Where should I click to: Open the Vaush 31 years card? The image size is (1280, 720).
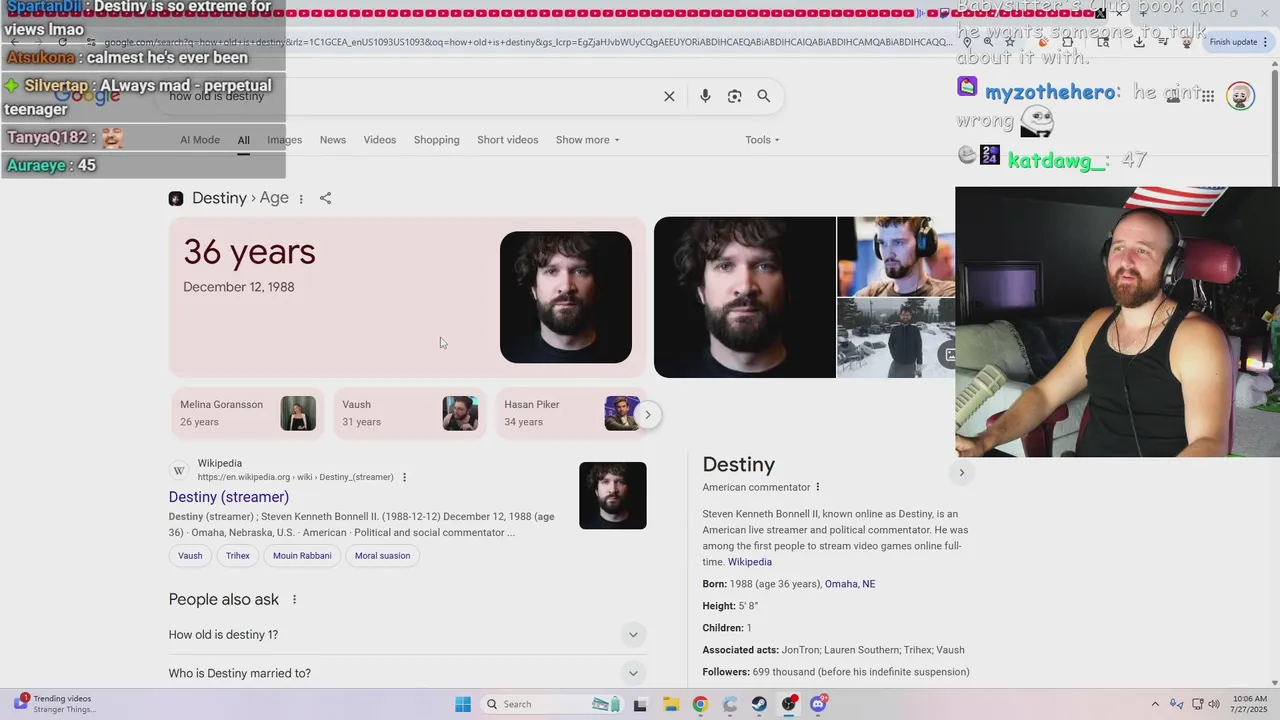click(409, 413)
